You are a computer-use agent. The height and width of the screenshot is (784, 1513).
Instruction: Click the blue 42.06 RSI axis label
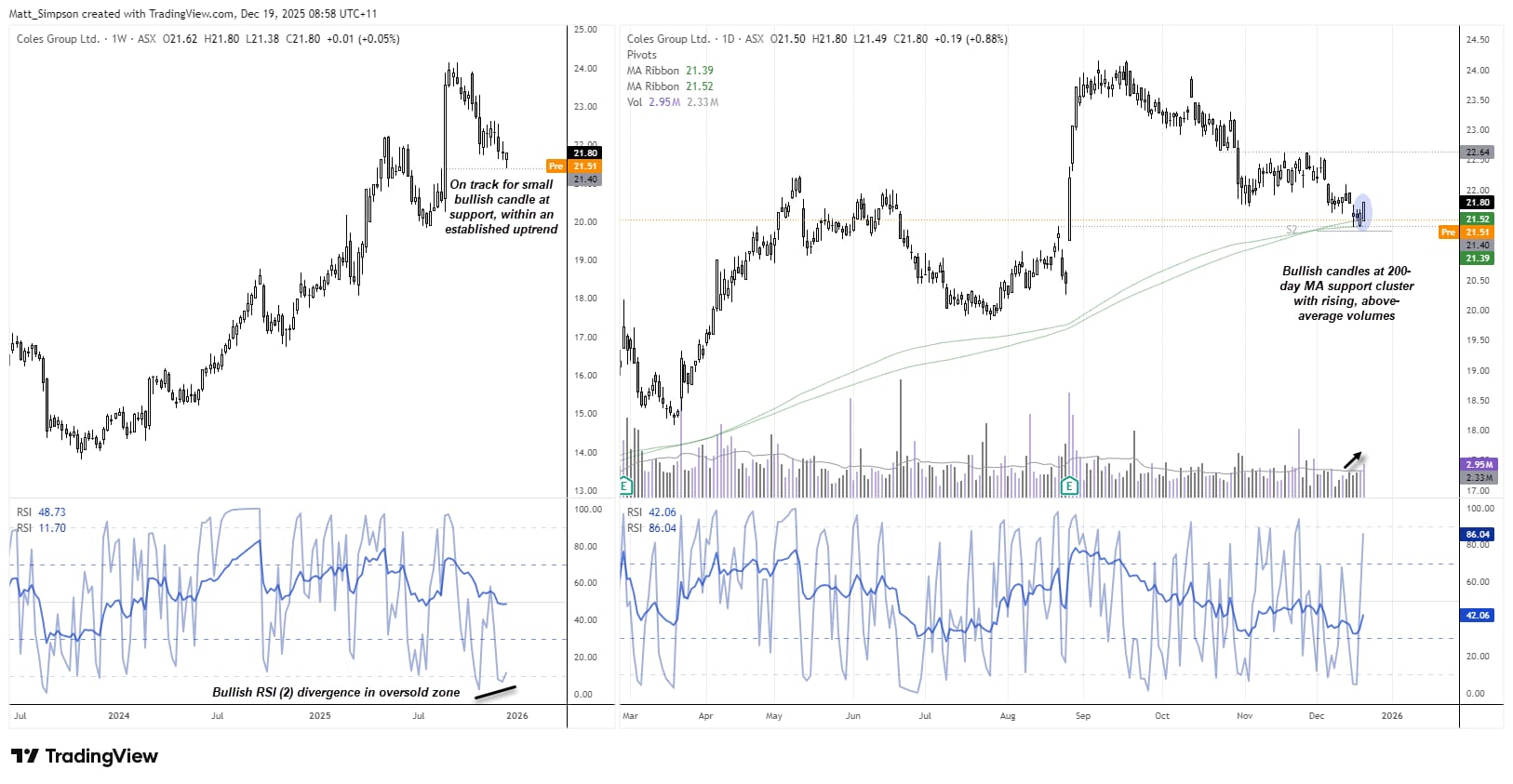(1478, 615)
